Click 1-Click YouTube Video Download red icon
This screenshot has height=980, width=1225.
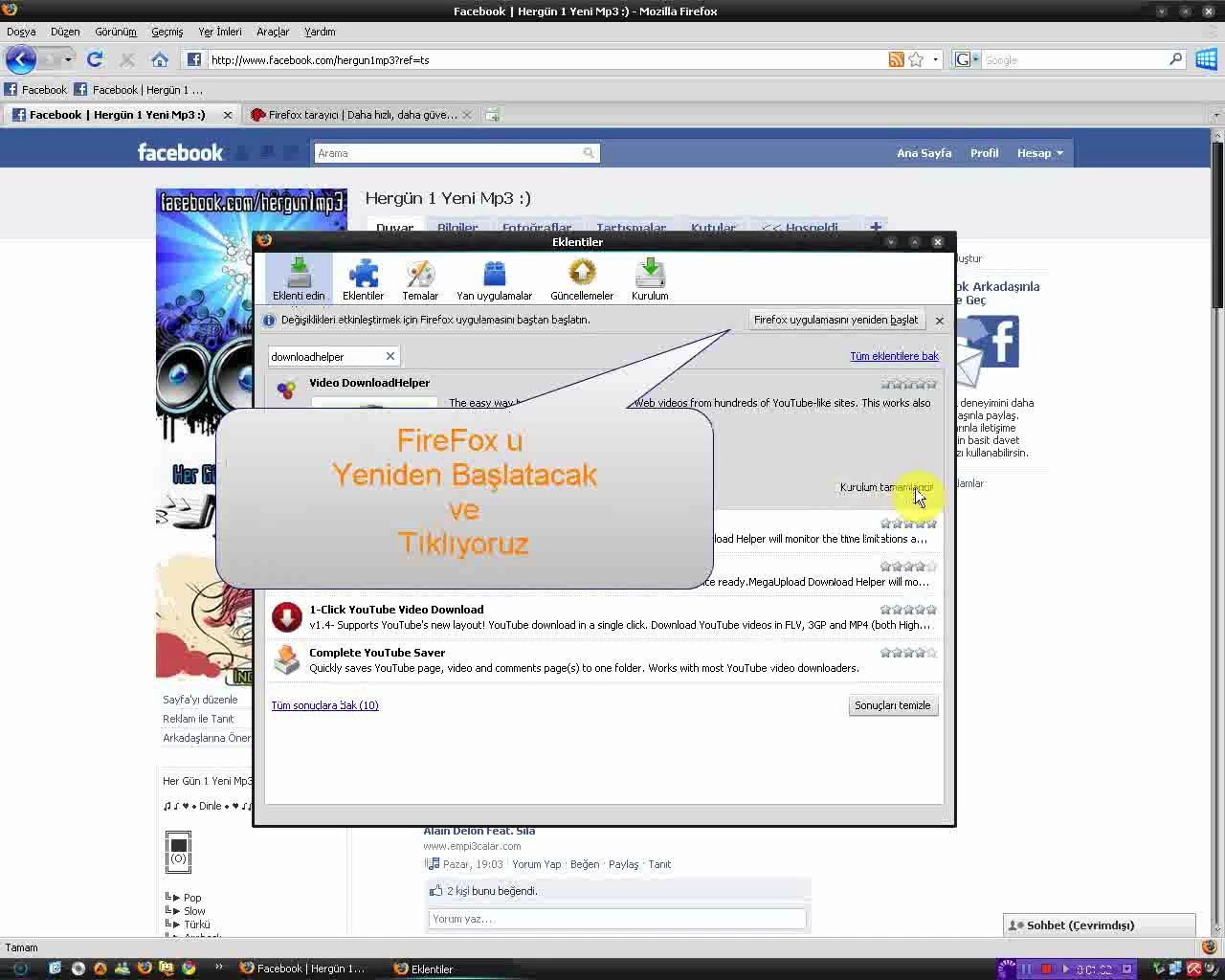coord(286,617)
